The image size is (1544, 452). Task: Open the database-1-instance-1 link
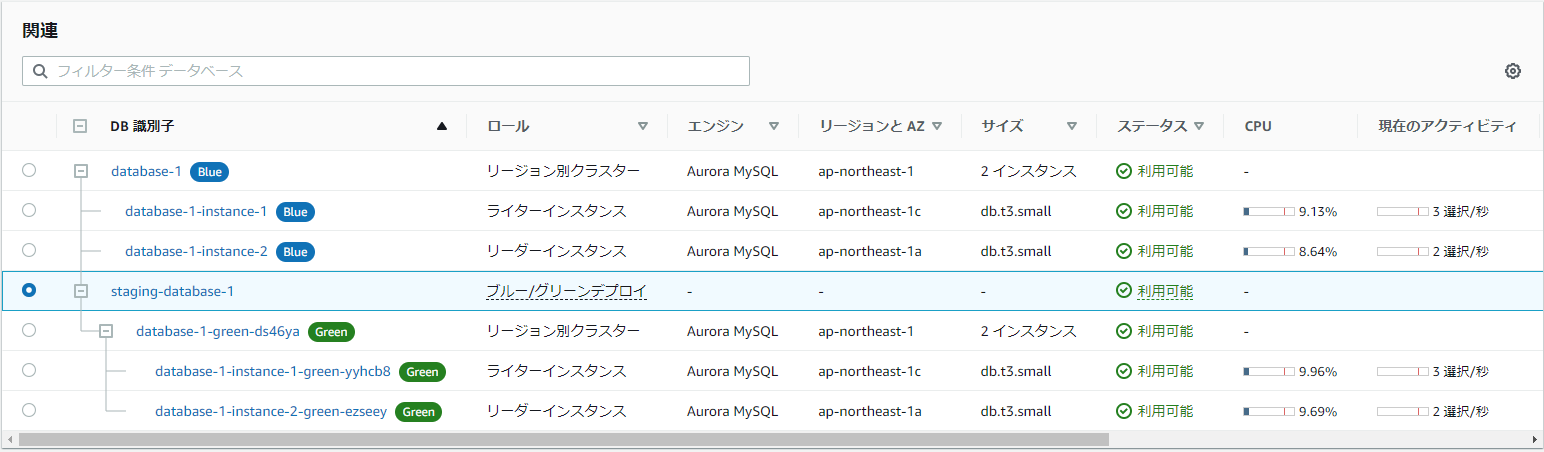click(196, 211)
